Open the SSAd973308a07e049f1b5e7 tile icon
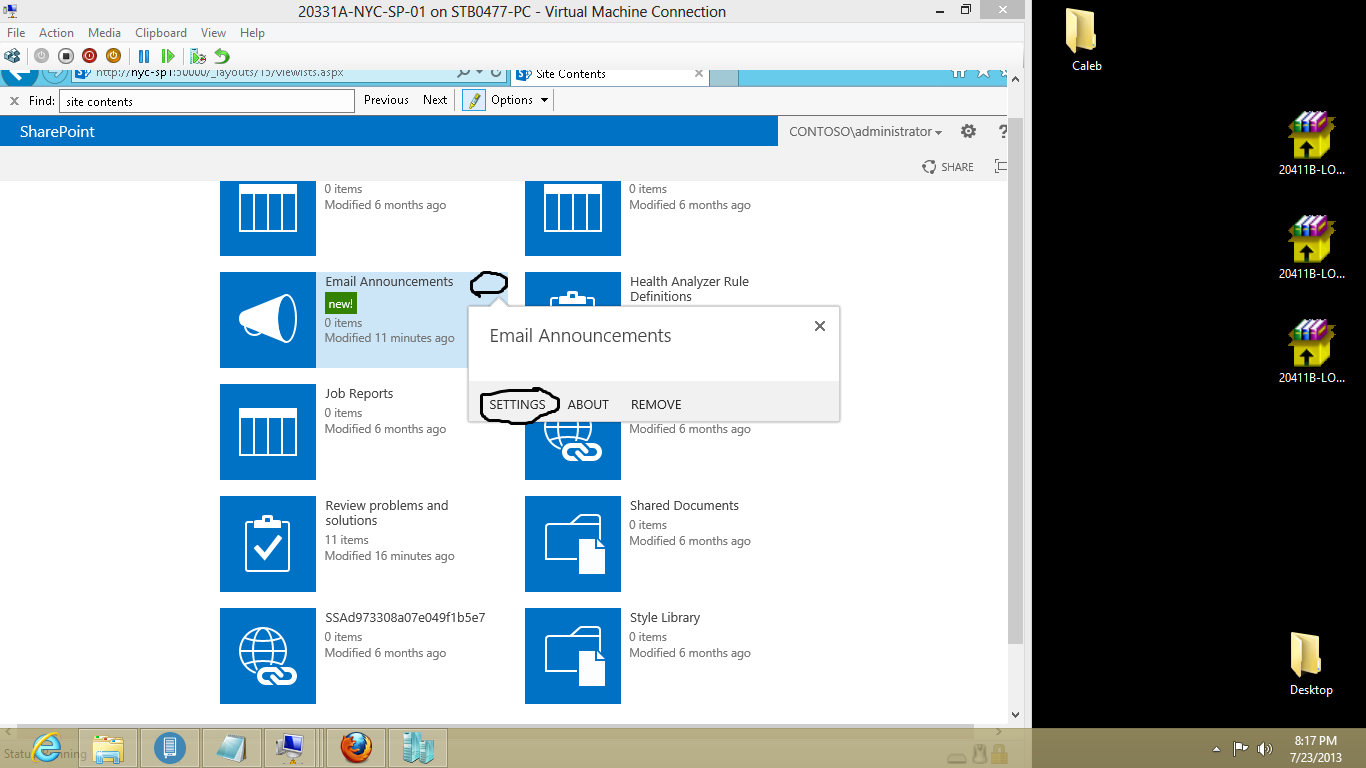 click(268, 656)
